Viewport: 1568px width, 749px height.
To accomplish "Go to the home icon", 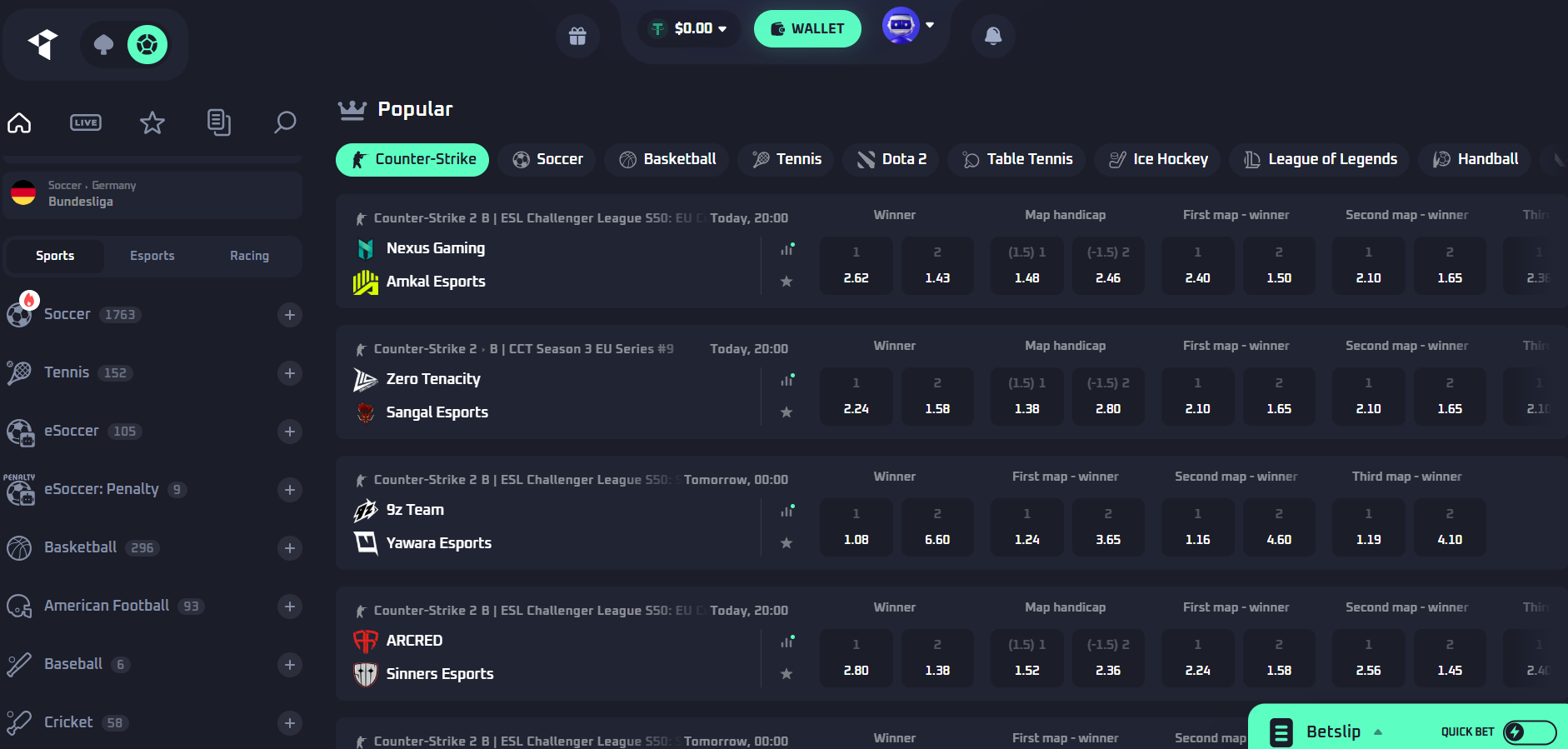I will (x=19, y=123).
